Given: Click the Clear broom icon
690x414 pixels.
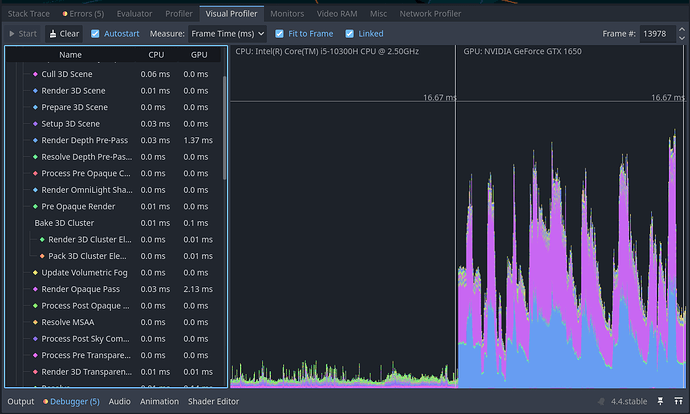Looking at the screenshot, I should click(53, 33).
